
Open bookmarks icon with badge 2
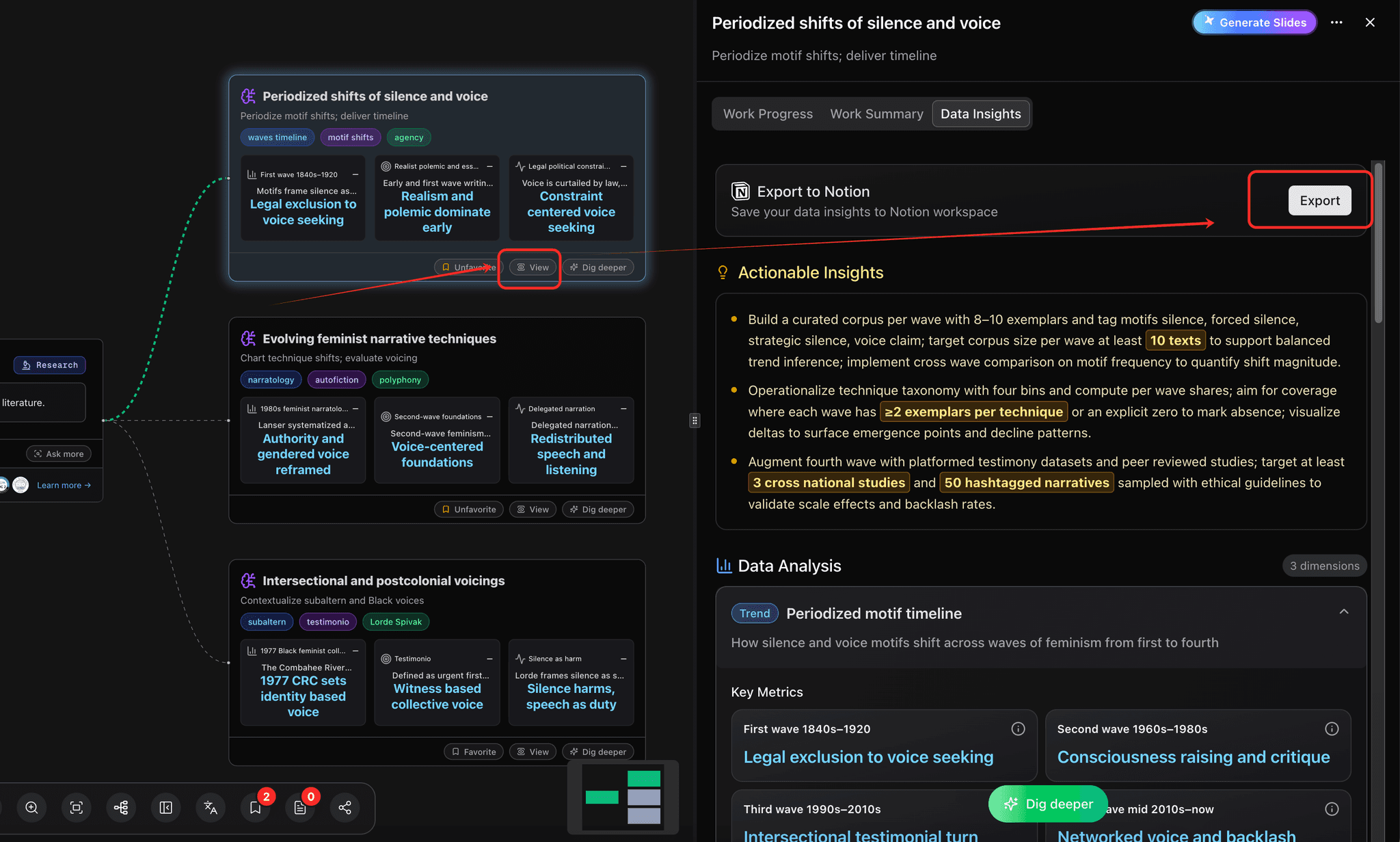256,808
